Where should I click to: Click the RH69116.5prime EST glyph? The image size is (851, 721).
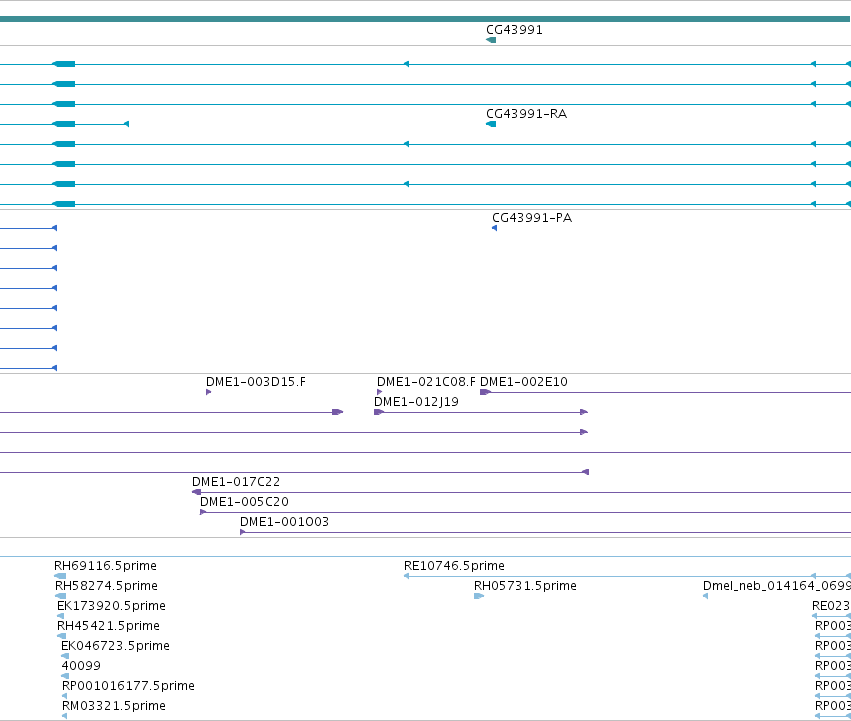tap(60, 576)
